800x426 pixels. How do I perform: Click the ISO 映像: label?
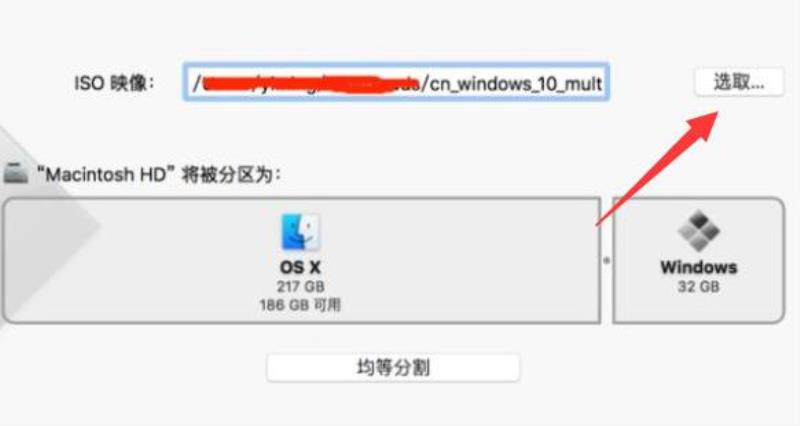(114, 83)
